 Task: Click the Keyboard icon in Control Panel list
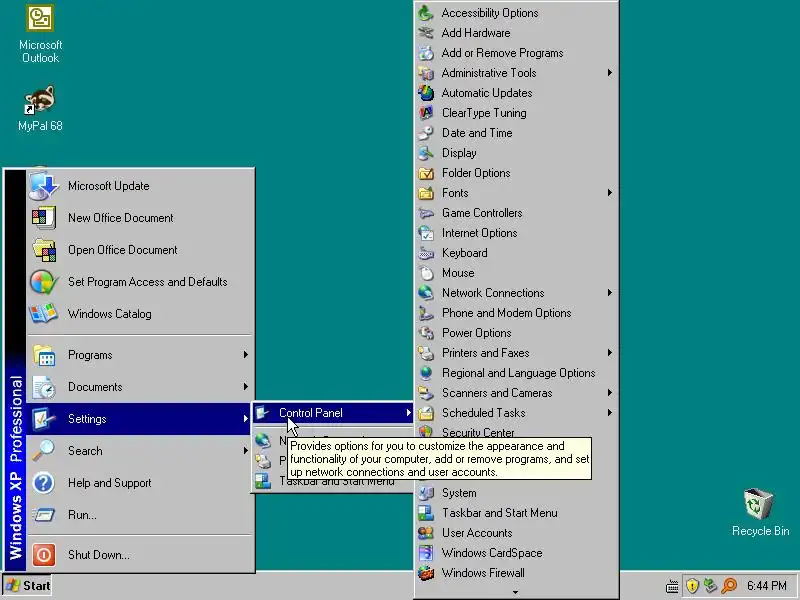coord(426,253)
